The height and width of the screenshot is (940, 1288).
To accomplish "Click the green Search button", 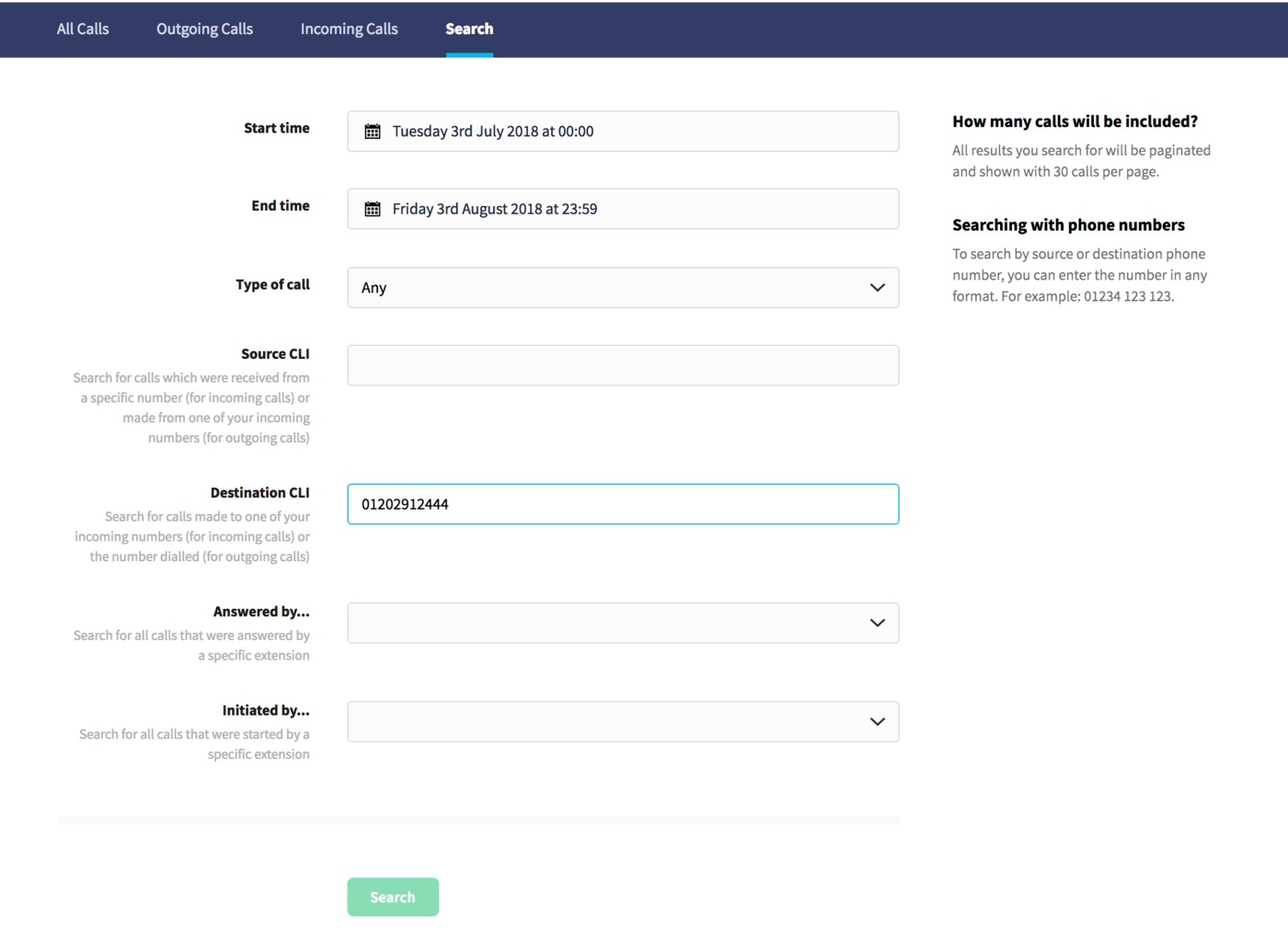I will [x=393, y=897].
